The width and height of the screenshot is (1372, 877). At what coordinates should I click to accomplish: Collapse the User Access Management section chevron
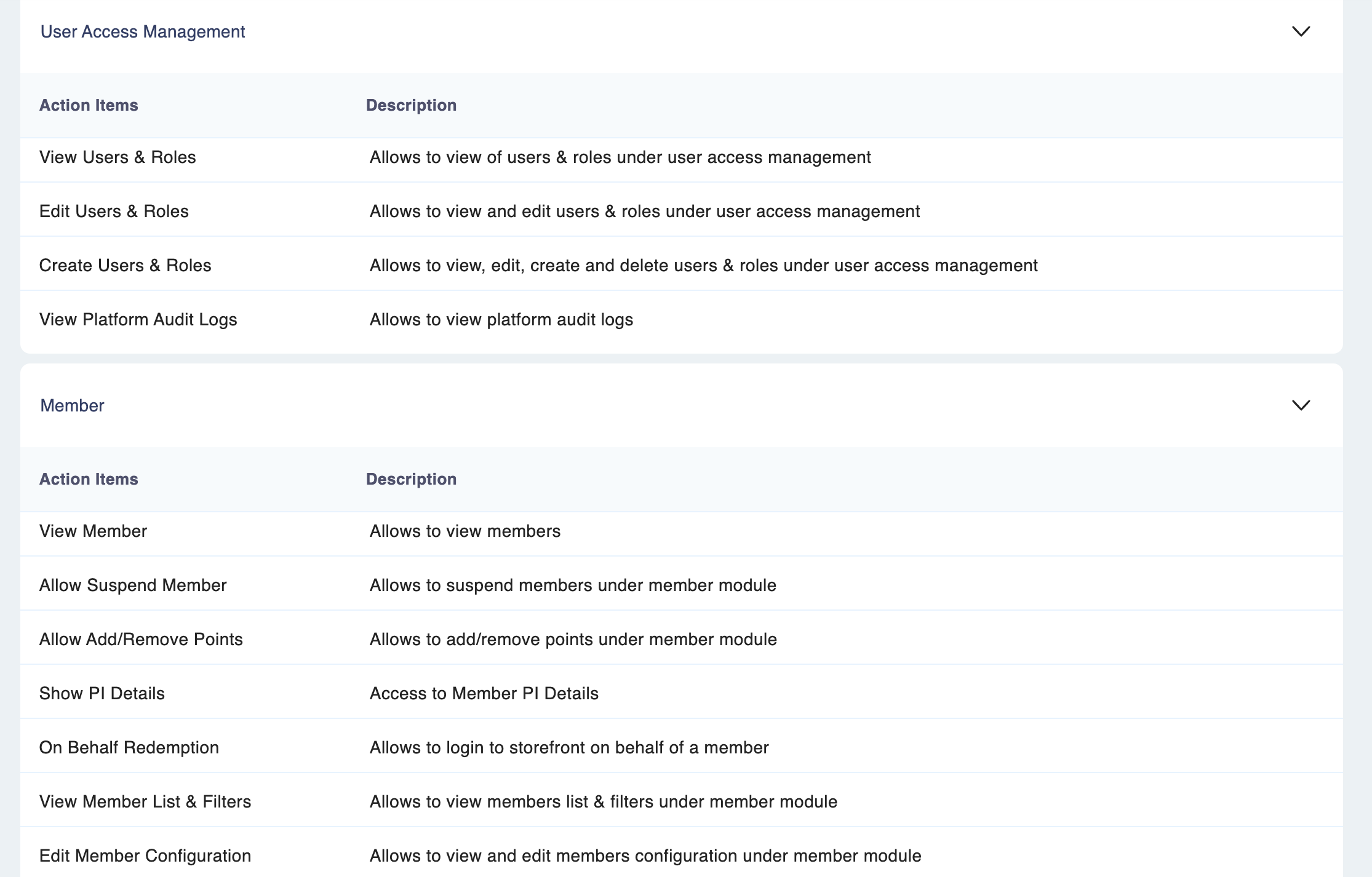1300,31
